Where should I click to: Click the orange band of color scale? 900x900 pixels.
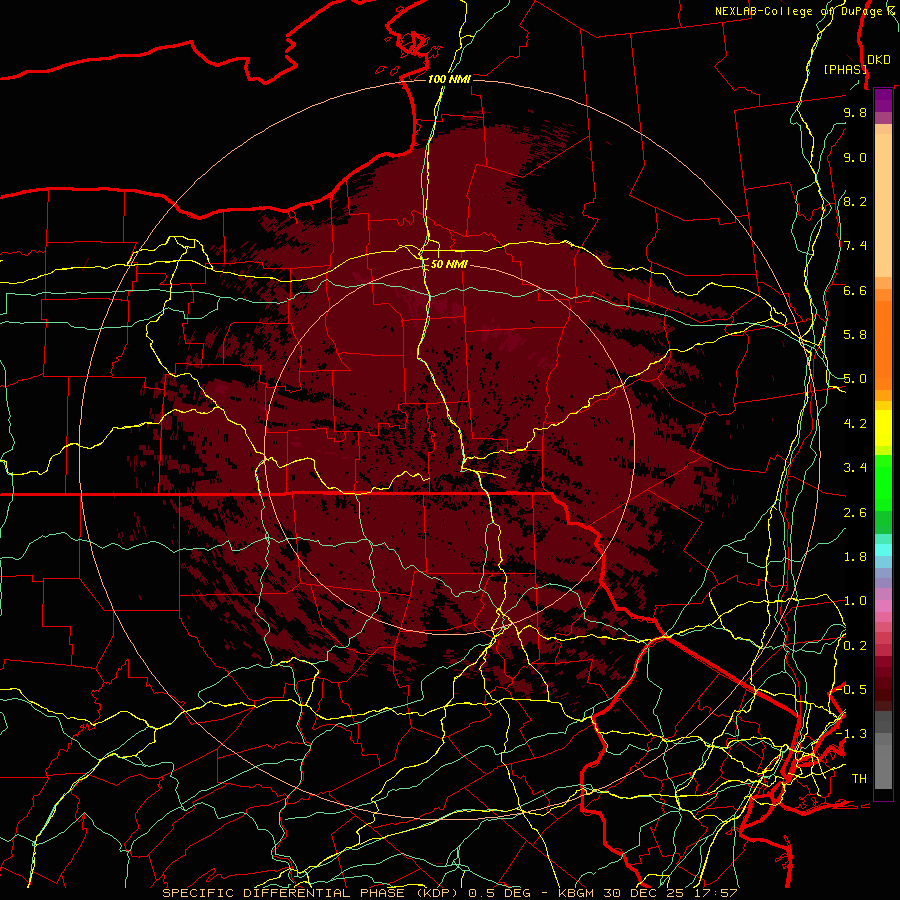tap(883, 346)
